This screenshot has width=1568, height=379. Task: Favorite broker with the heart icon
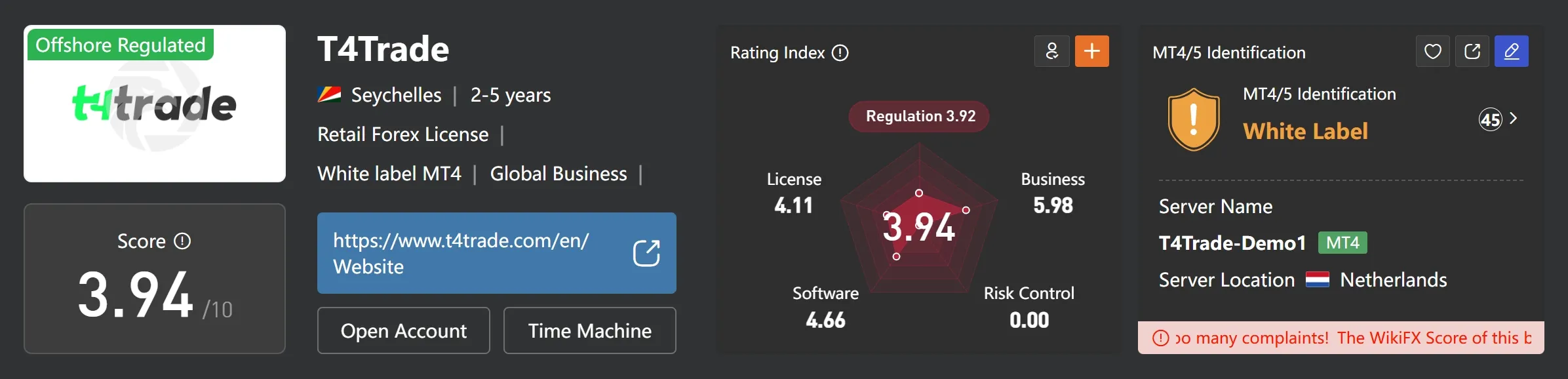1433,51
